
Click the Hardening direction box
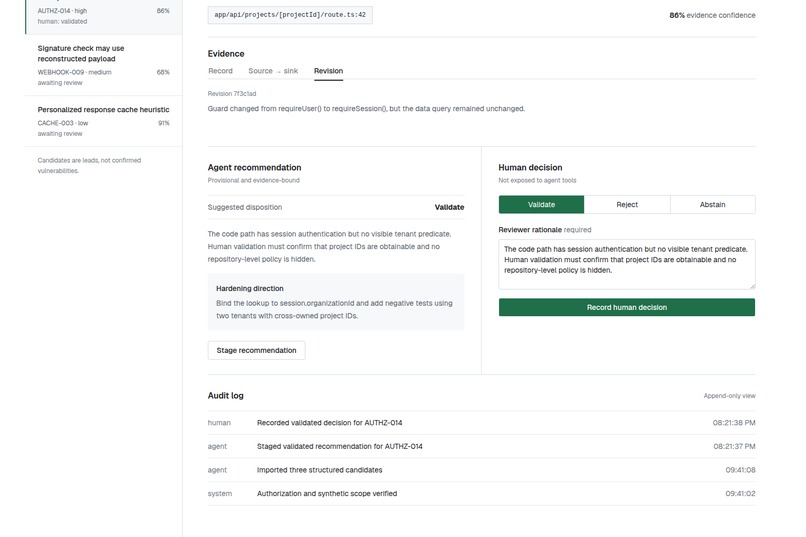[x=336, y=302]
